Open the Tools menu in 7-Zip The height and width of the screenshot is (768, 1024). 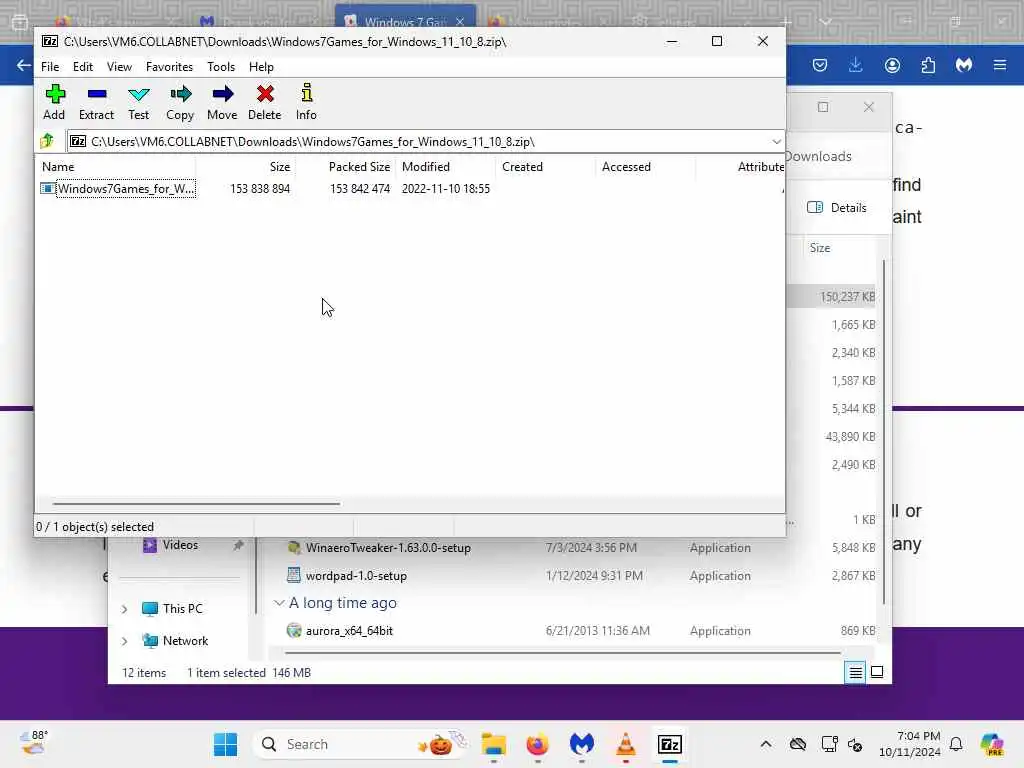[x=221, y=67]
